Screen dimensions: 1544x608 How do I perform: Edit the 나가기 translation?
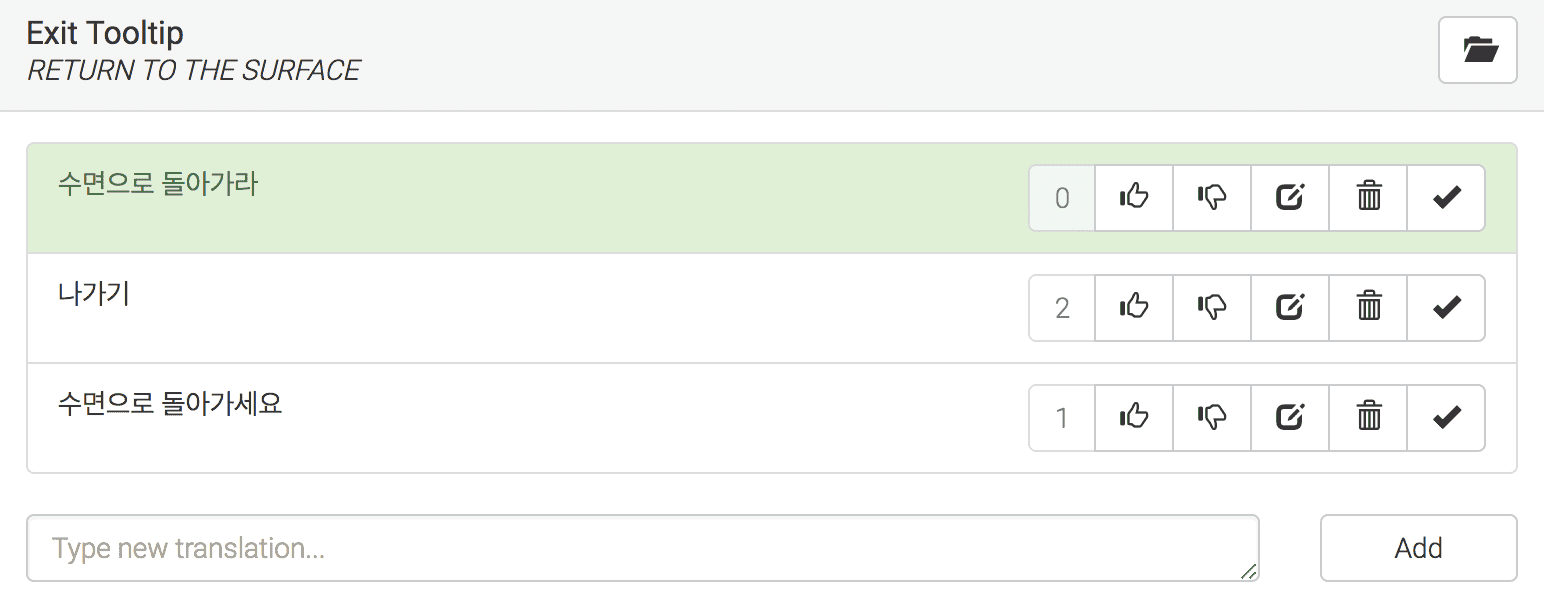[x=1290, y=308]
